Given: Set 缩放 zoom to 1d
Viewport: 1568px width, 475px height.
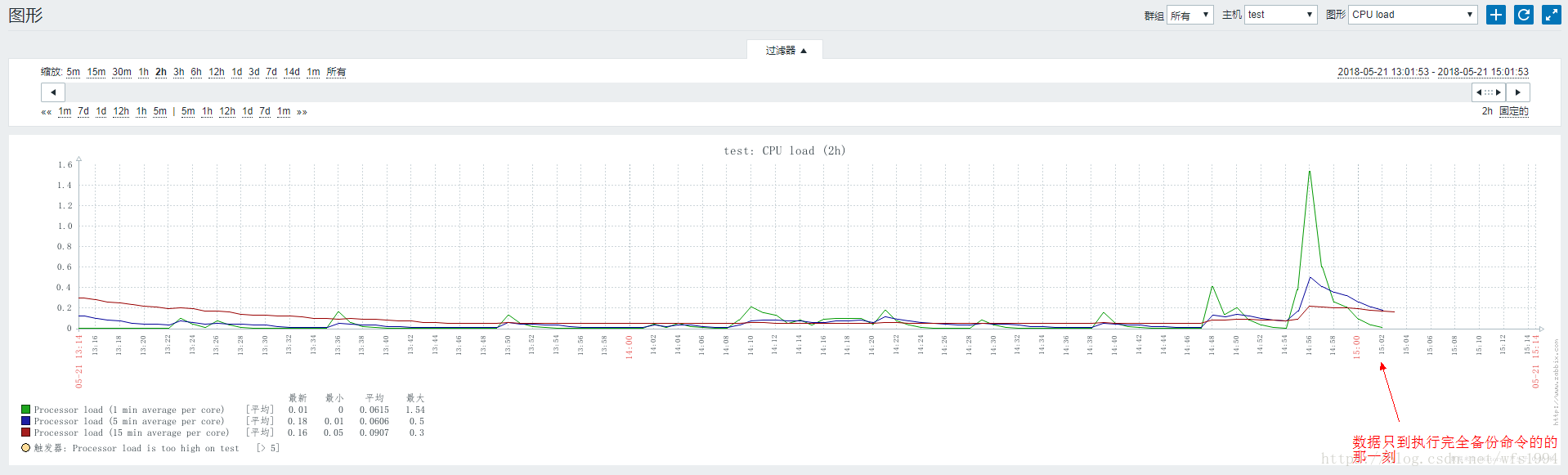Looking at the screenshot, I should click(237, 72).
